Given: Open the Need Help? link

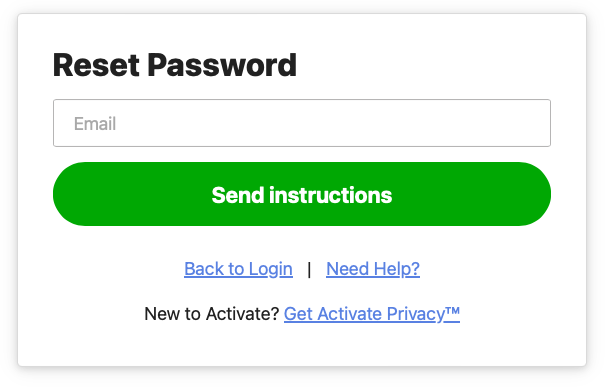Looking at the screenshot, I should click(373, 269).
